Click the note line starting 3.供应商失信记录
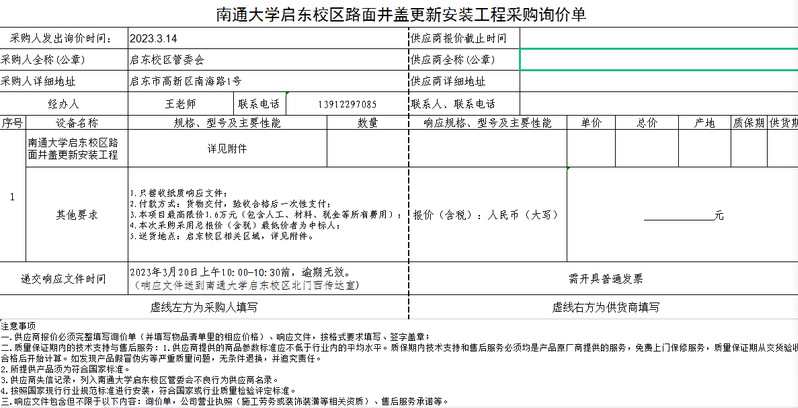 pyautogui.click(x=140, y=380)
